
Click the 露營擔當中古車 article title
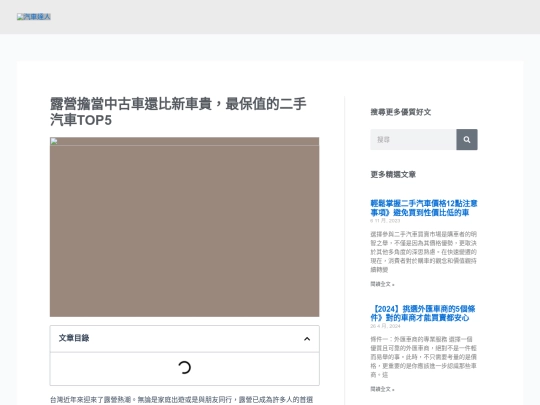pyautogui.click(x=178, y=112)
